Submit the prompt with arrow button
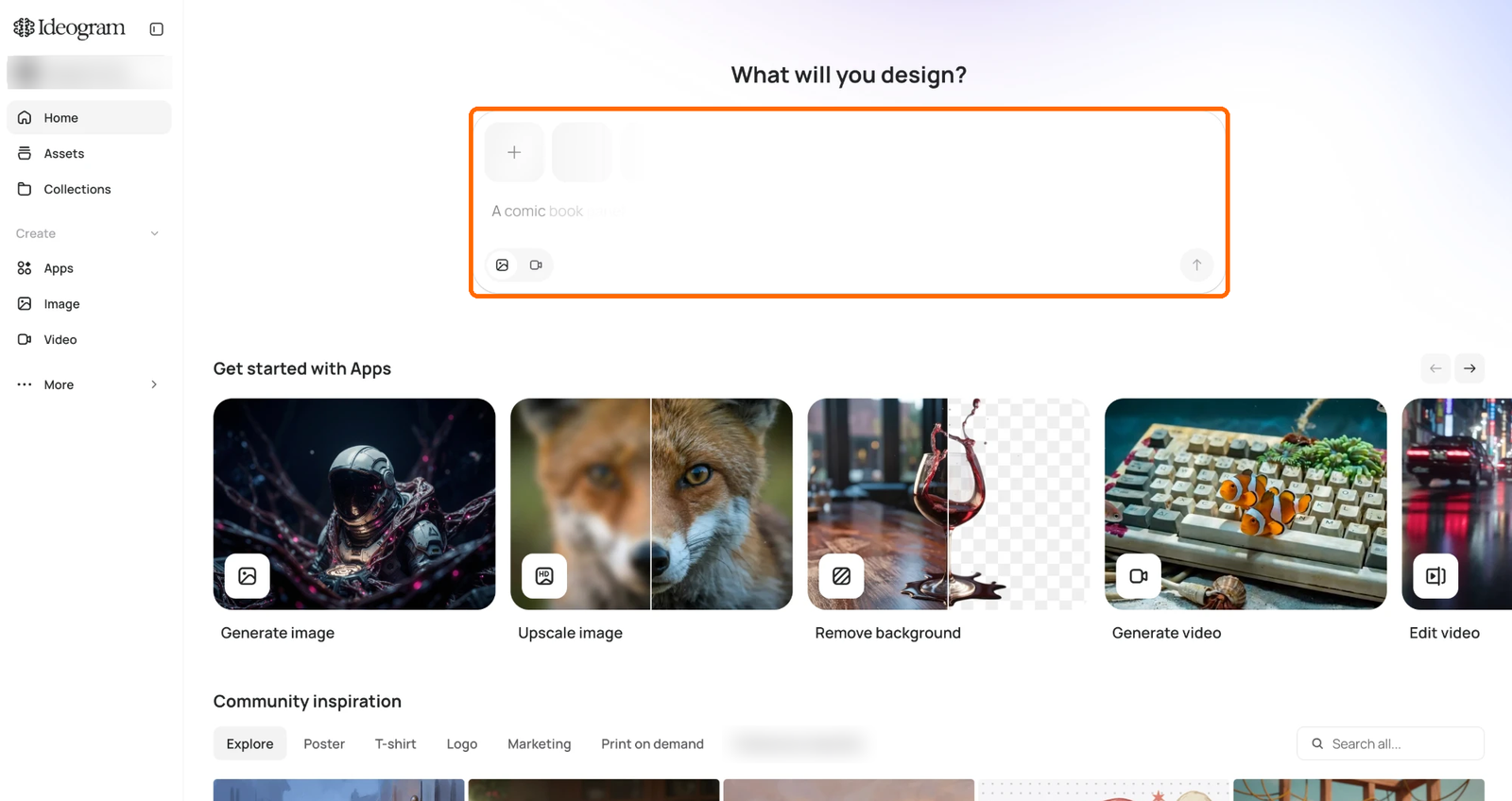 1196,265
